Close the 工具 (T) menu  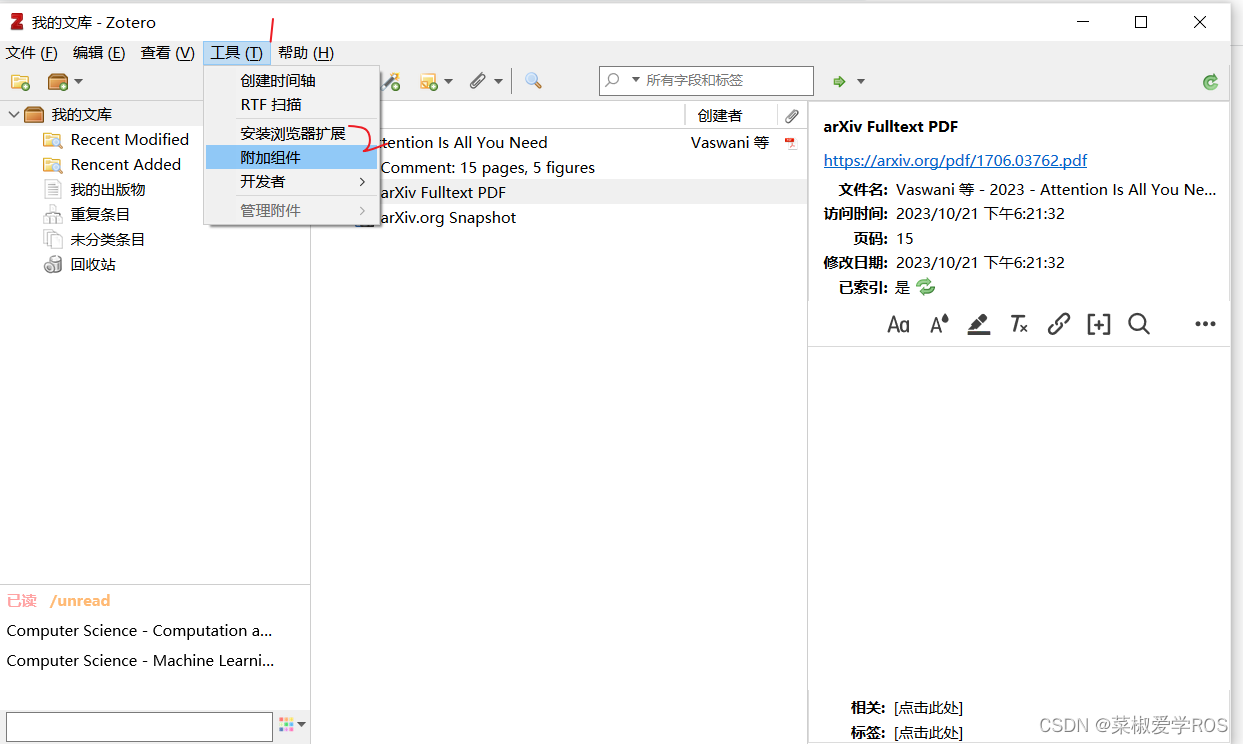237,53
